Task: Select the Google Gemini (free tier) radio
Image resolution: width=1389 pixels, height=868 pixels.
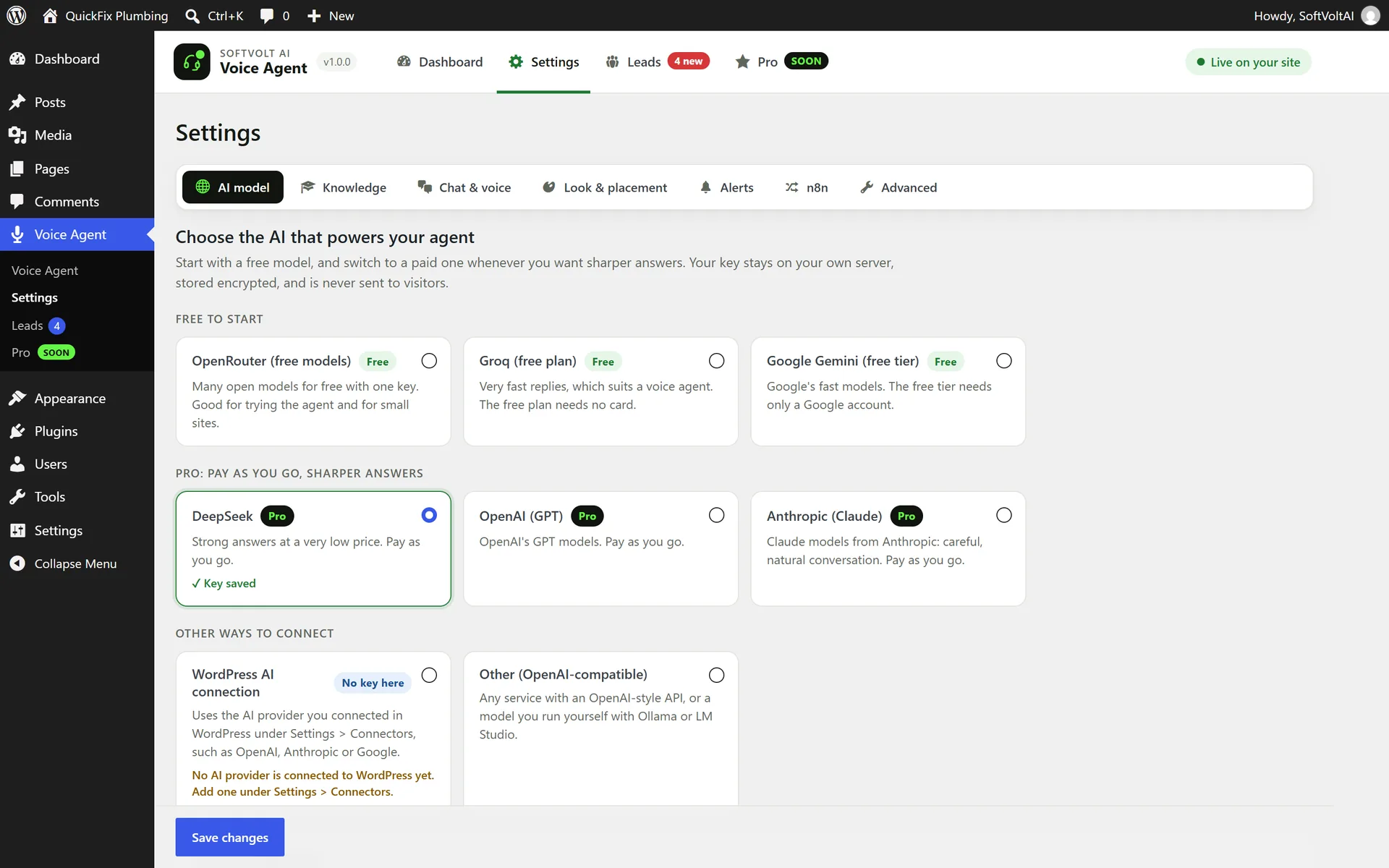Action: point(1004,361)
